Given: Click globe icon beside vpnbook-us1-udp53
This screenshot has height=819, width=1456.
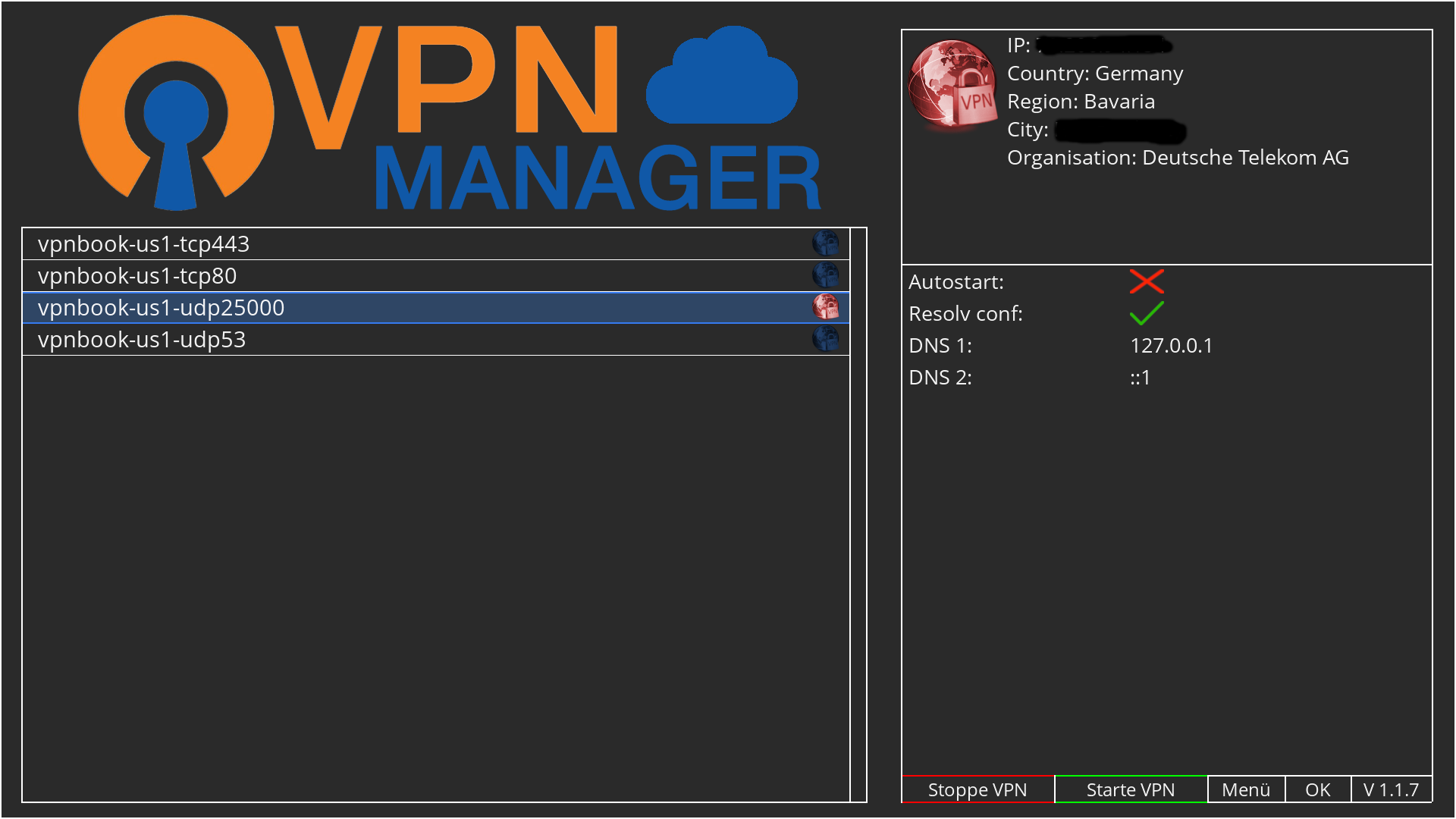Looking at the screenshot, I should [825, 339].
